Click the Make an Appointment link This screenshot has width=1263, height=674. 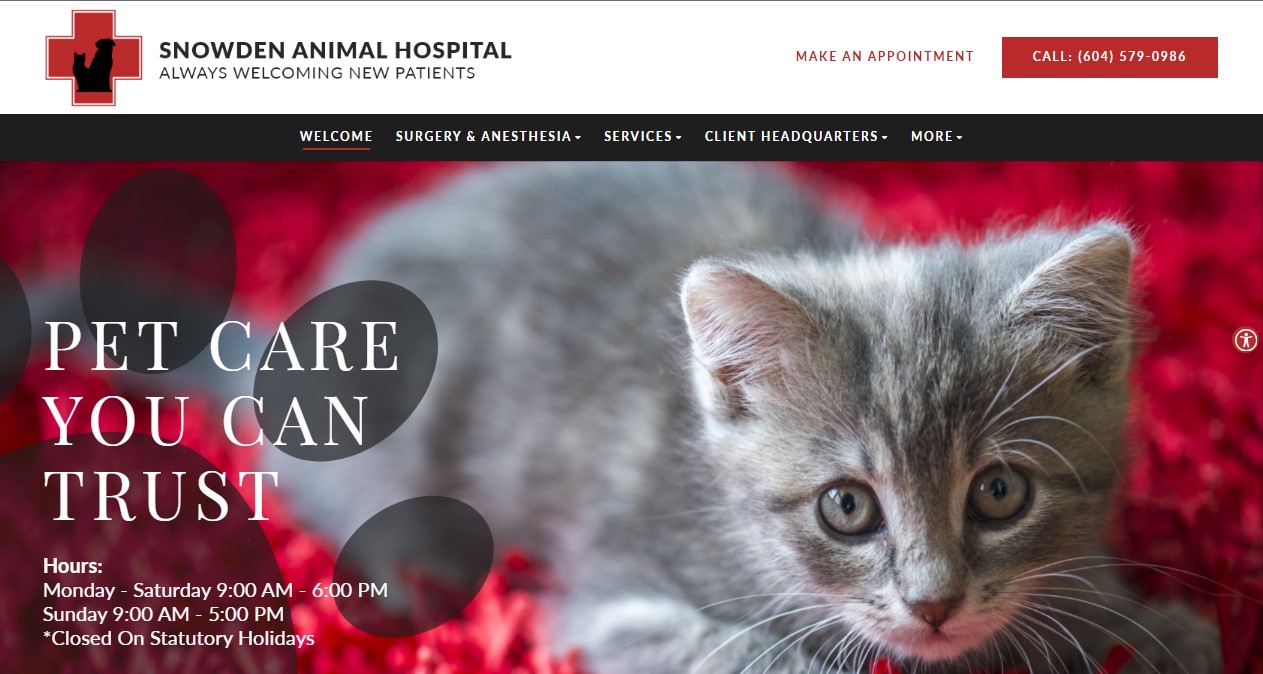point(884,57)
